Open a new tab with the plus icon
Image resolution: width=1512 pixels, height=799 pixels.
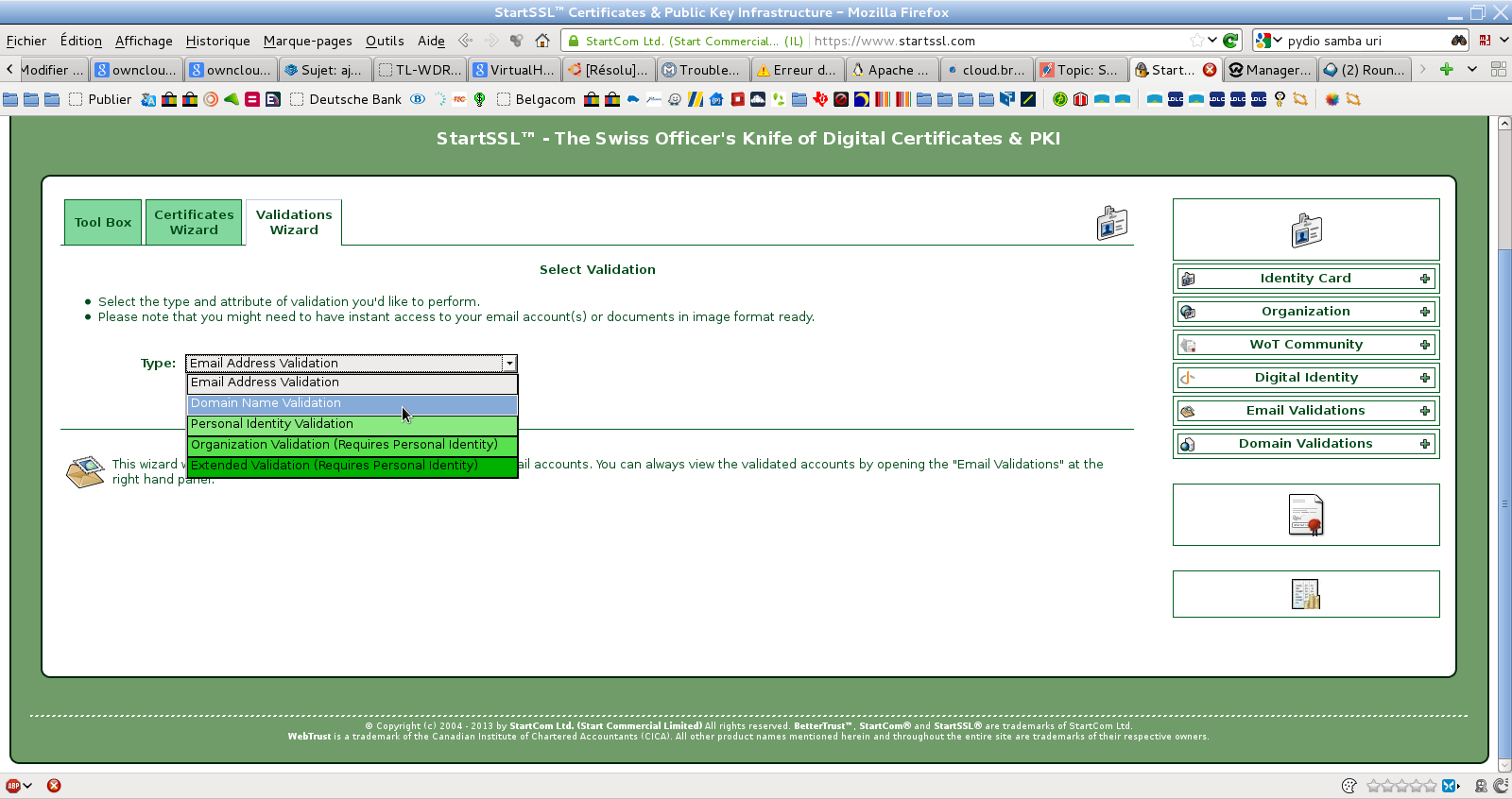1446,70
